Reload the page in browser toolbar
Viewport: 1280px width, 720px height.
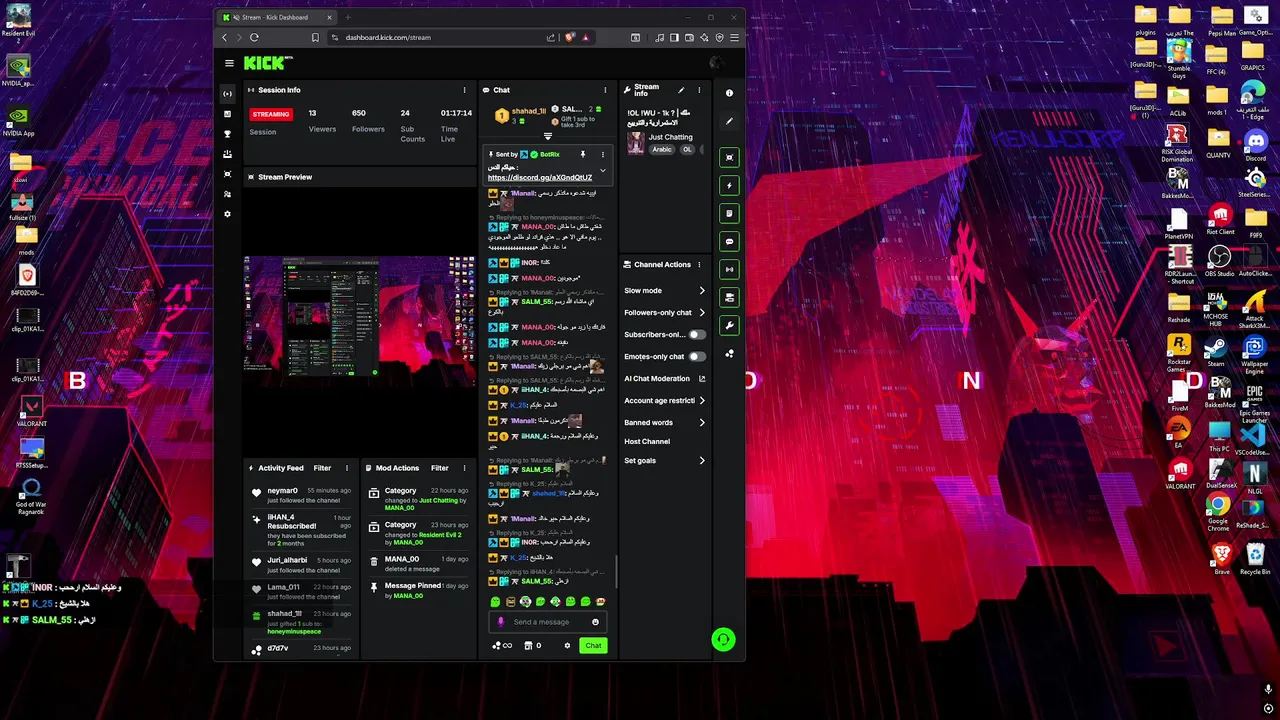click(254, 37)
